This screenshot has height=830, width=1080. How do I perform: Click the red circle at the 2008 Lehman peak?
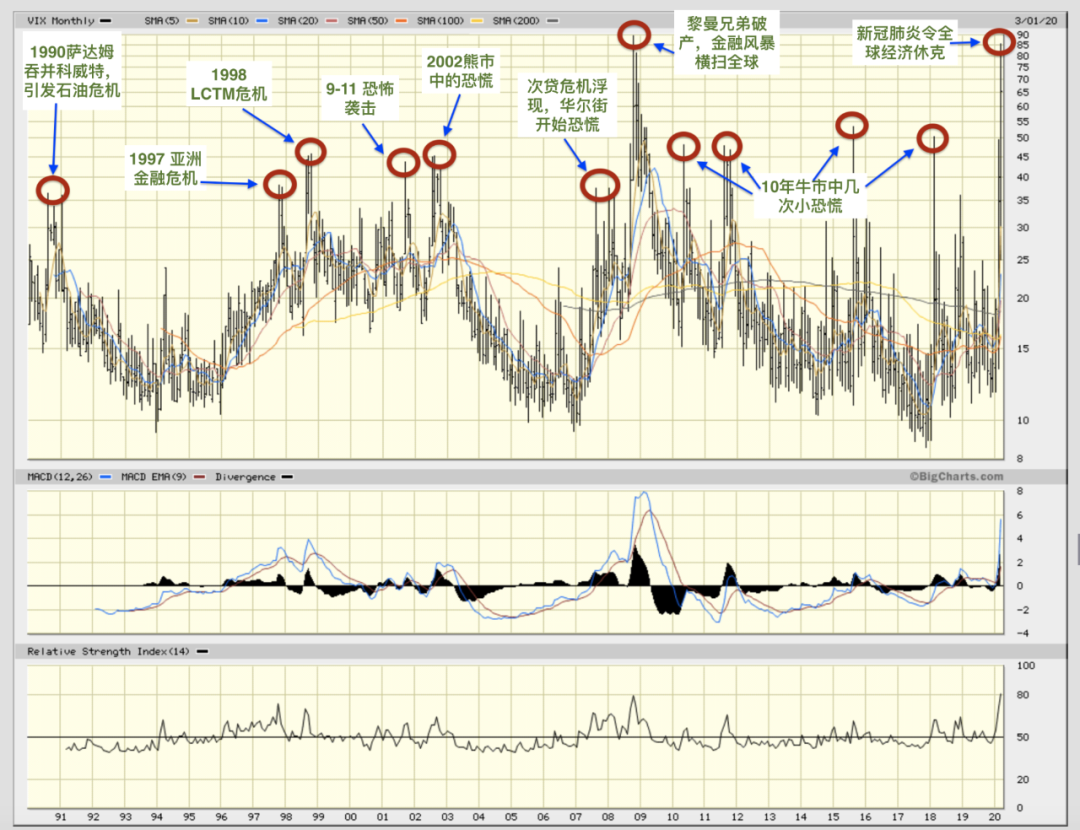[632, 36]
